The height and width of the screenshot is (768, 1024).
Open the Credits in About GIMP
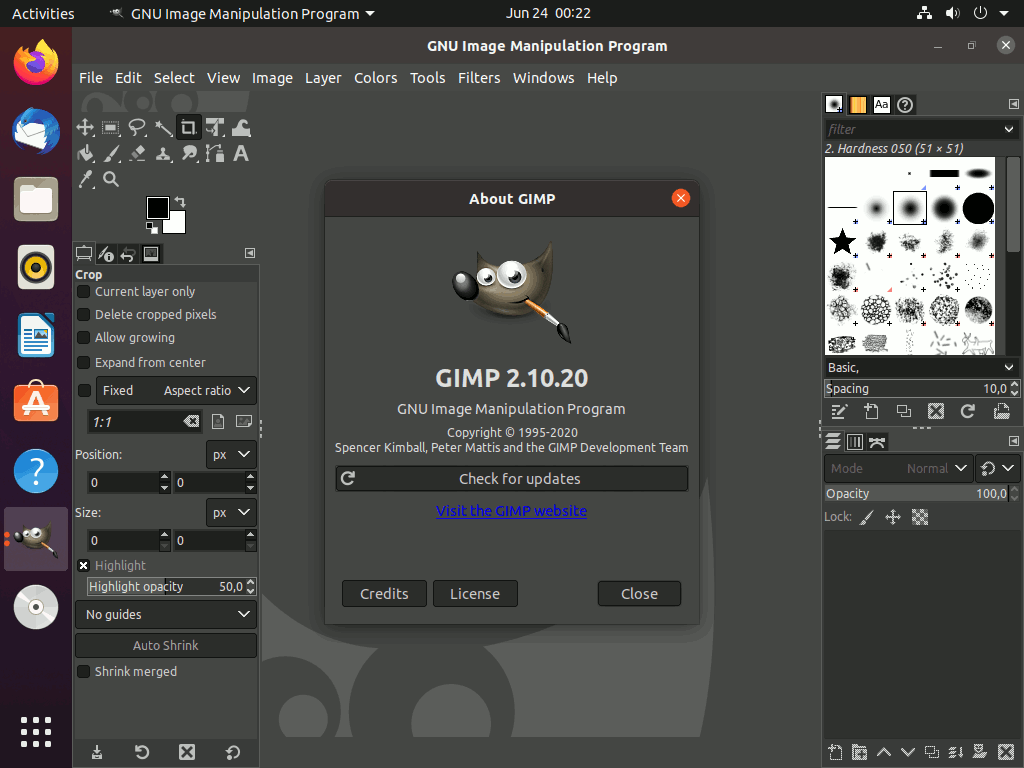click(x=384, y=594)
